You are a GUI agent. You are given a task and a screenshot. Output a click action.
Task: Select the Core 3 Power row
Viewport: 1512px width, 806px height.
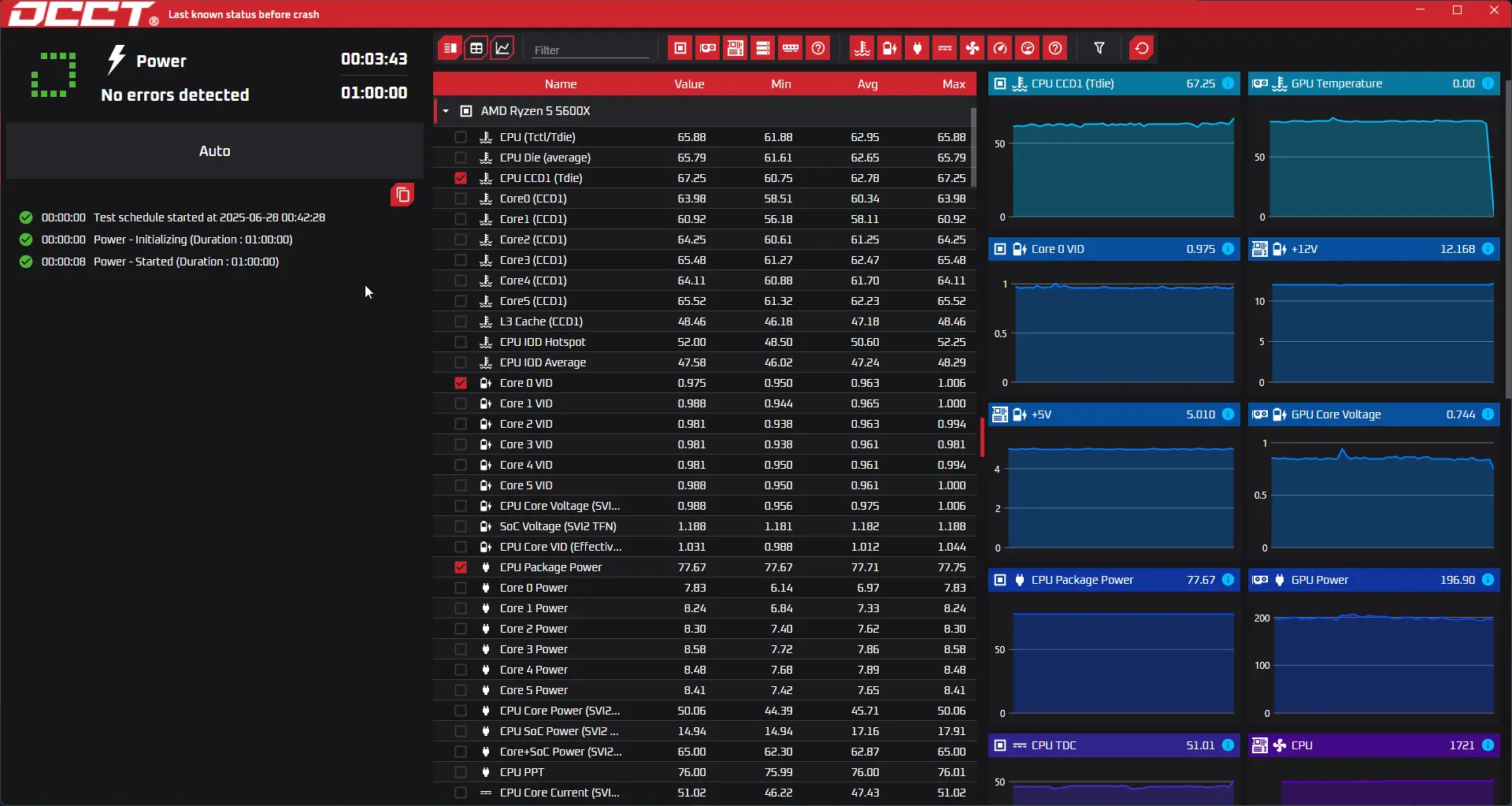705,649
